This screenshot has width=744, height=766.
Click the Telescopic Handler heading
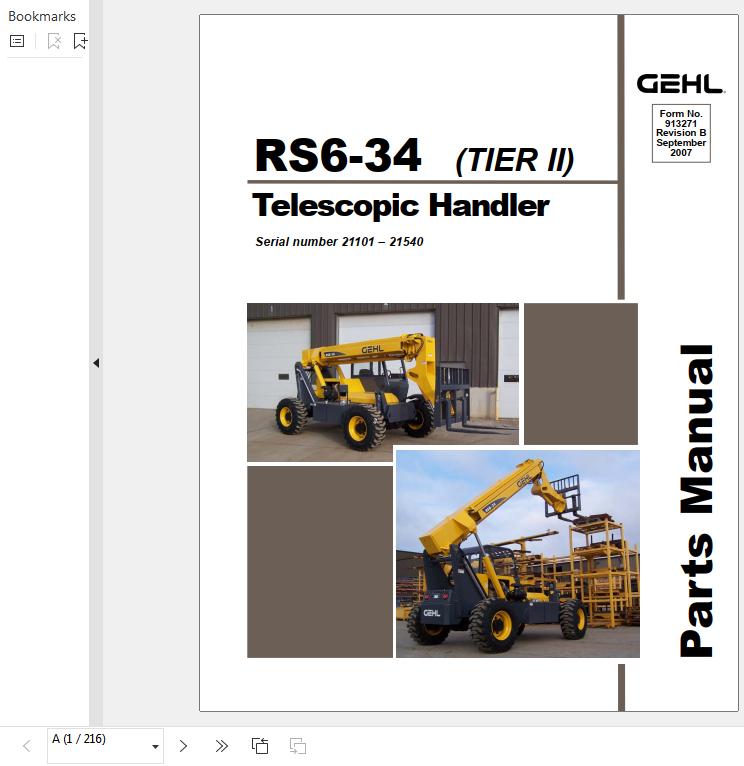coord(401,206)
